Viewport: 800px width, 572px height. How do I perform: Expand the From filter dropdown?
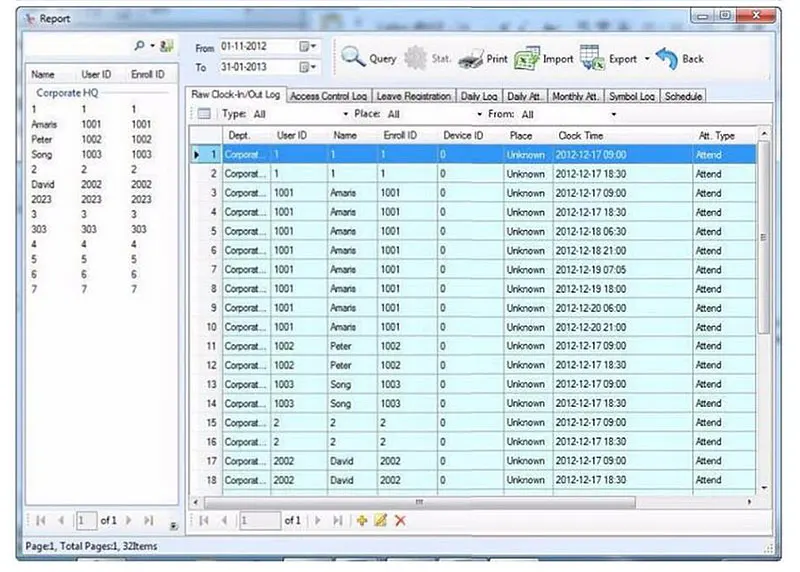click(614, 114)
